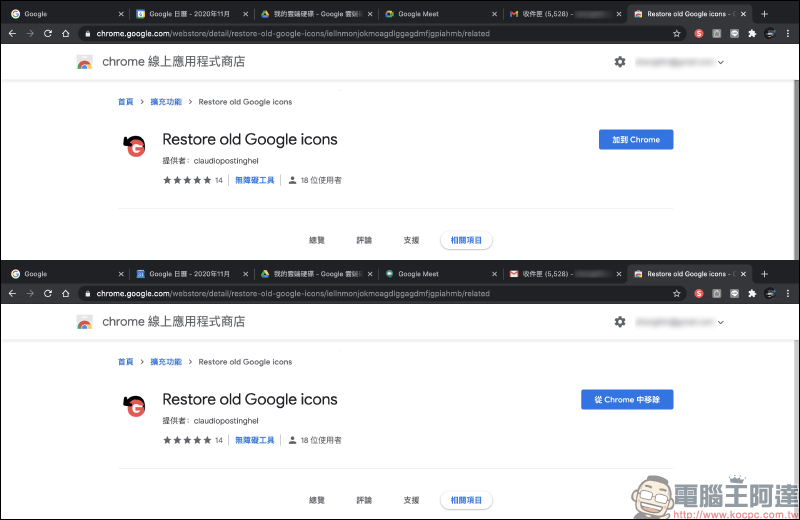Click 首頁 breadcrumb link in bottom window
The image size is (800, 520).
(x=126, y=362)
